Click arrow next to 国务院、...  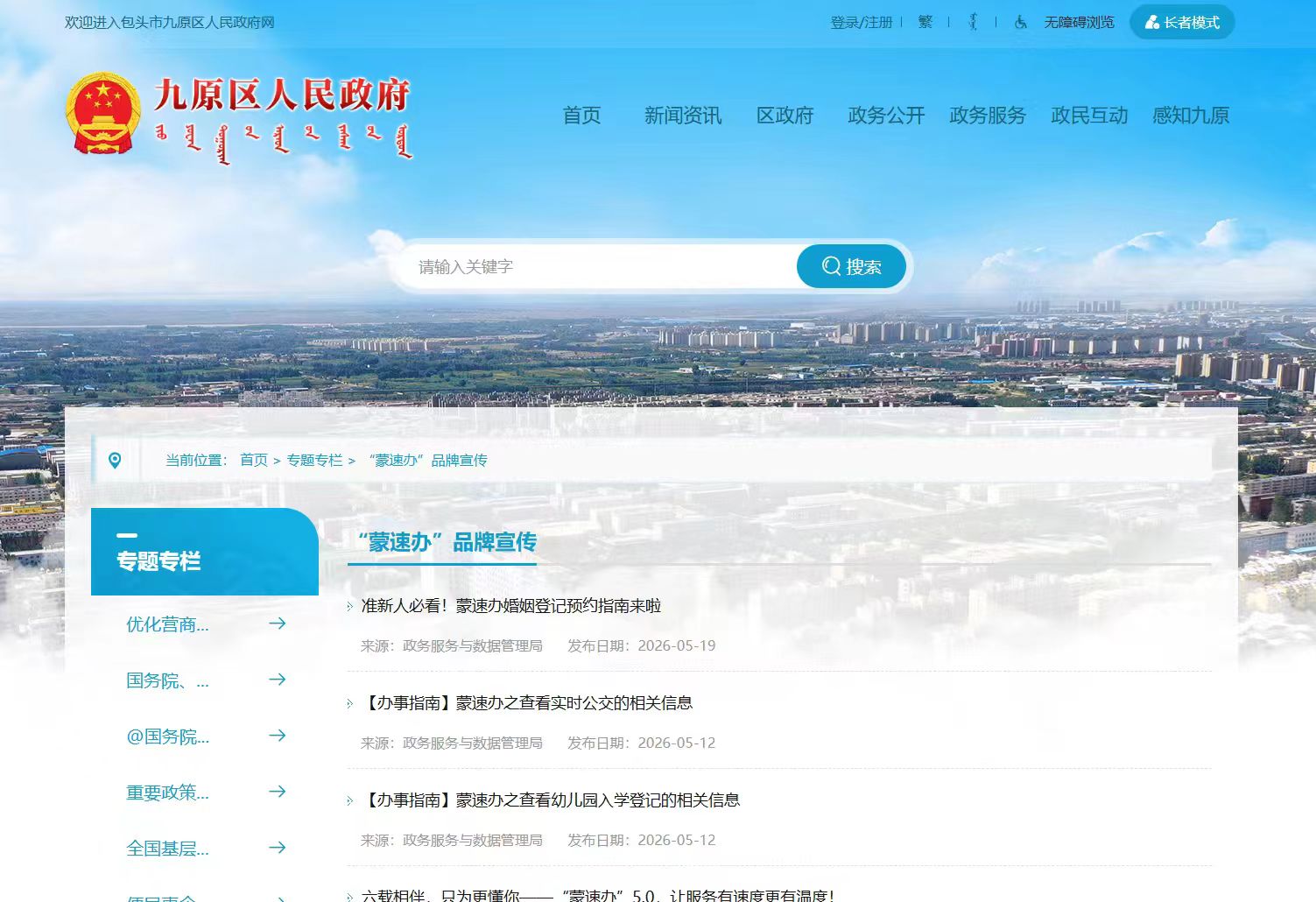[278, 680]
